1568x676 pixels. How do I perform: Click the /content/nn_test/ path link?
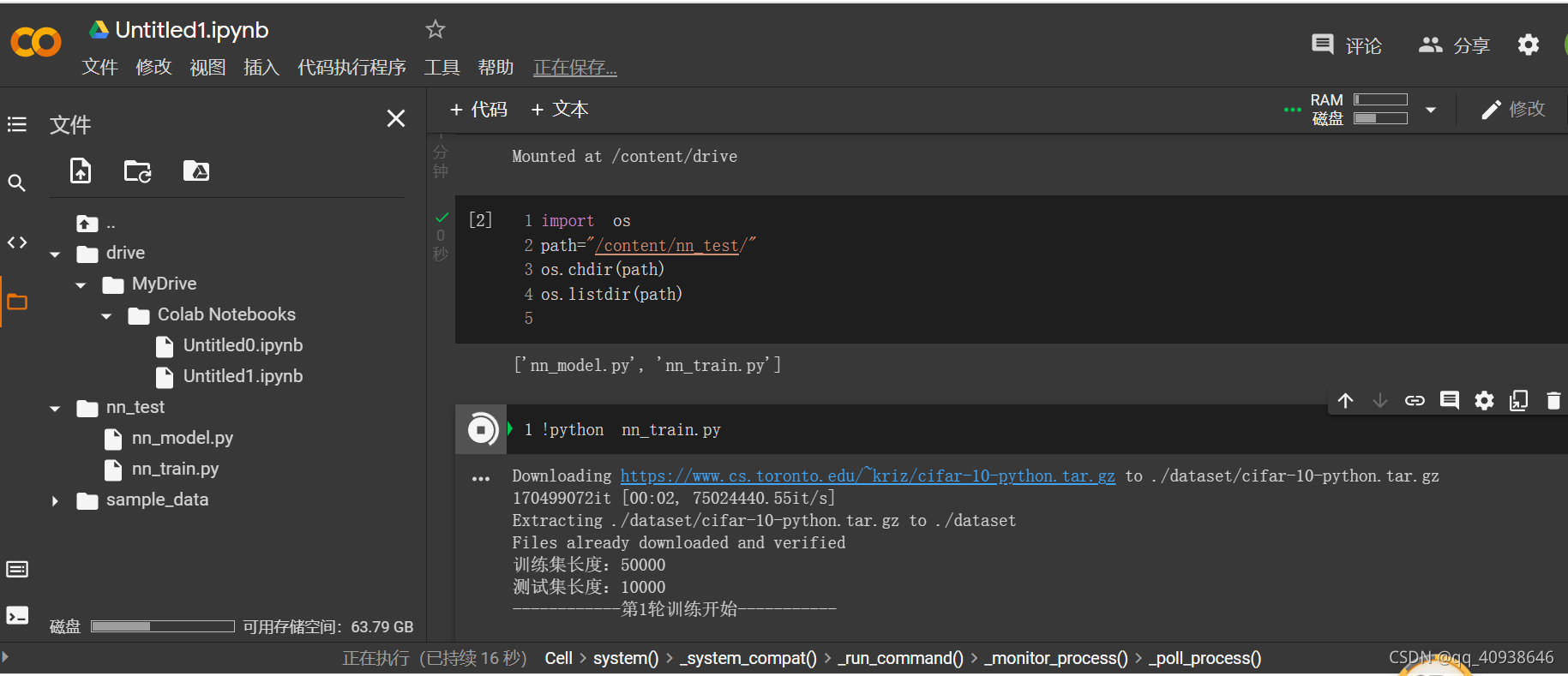(667, 246)
